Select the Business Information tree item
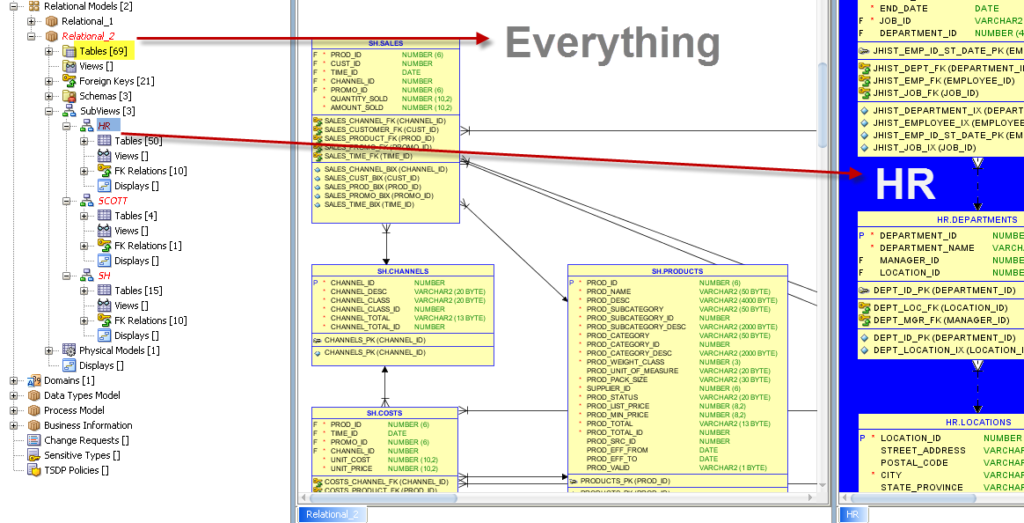1024x523 pixels. (88, 426)
